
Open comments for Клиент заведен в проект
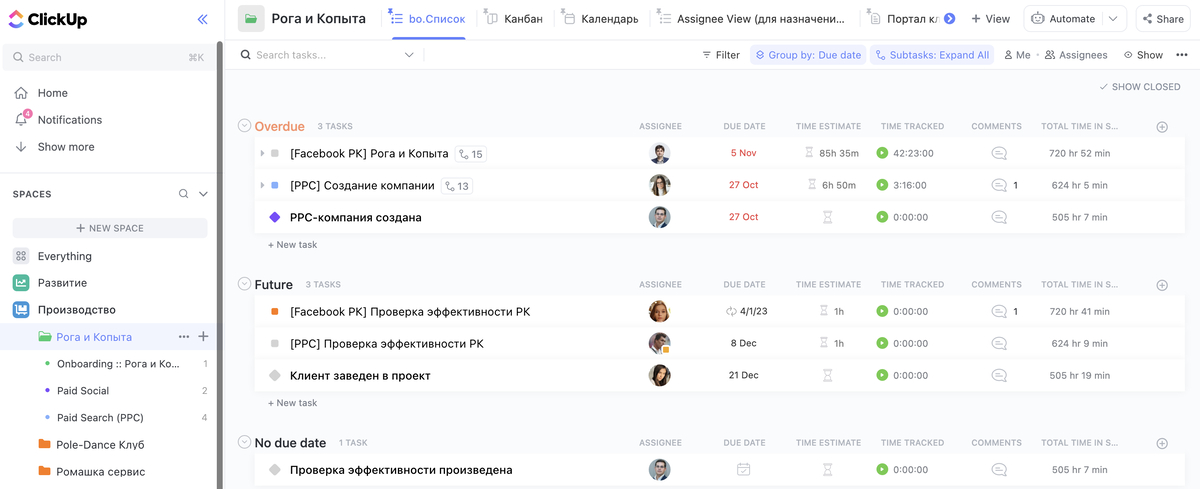pos(998,376)
